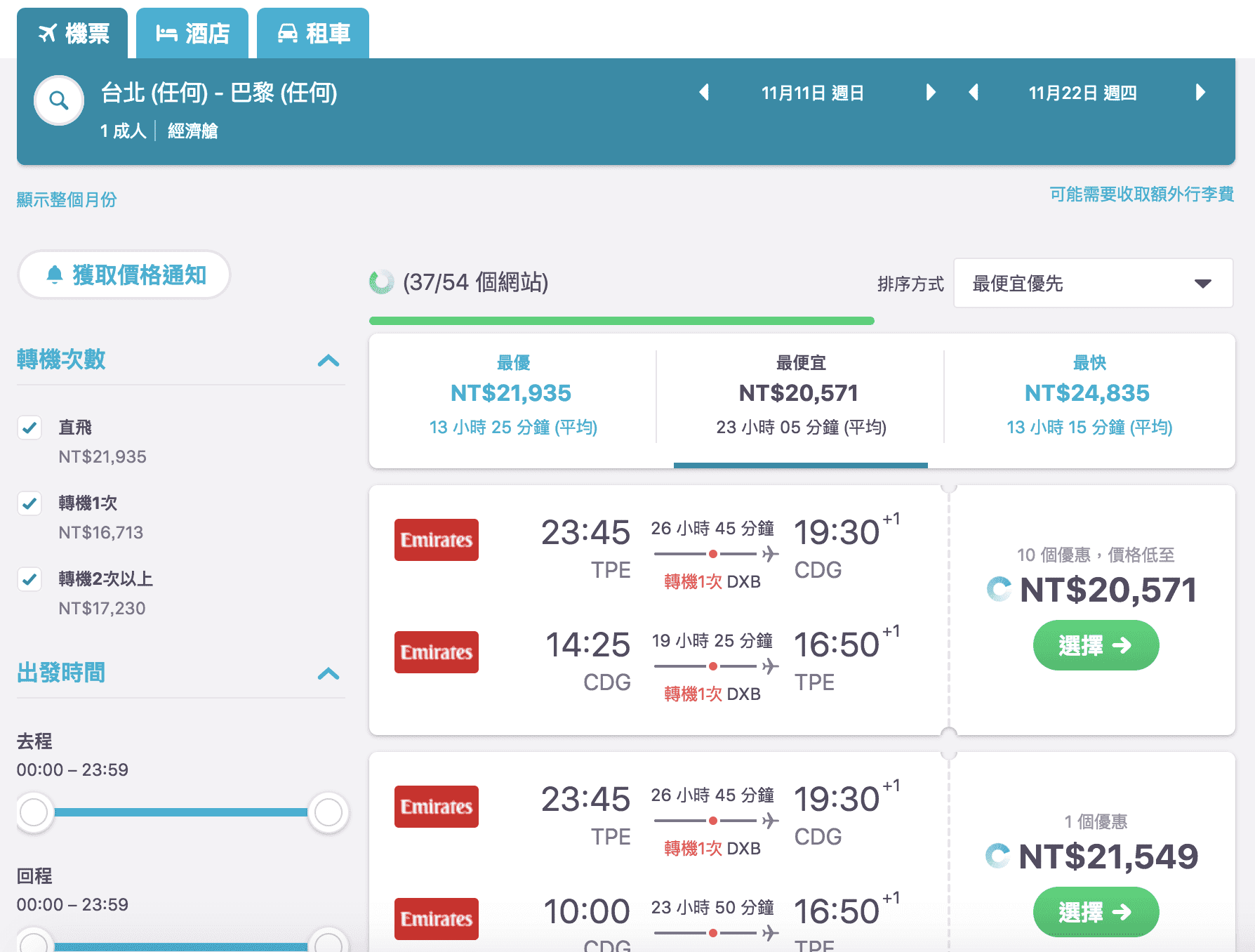Go to previous departure date arrow

(x=704, y=92)
